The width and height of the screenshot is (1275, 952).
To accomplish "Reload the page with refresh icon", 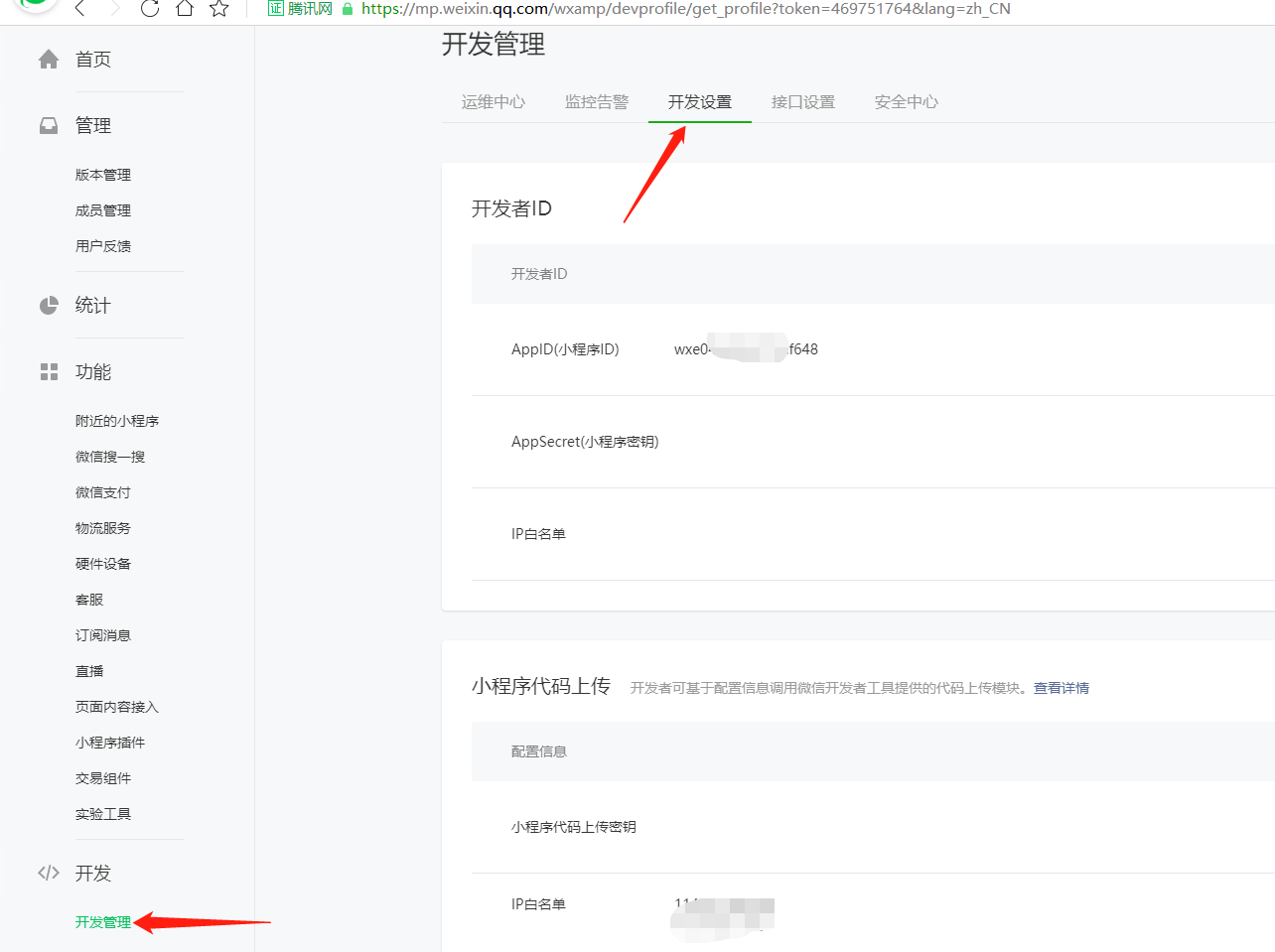I will pos(150,9).
